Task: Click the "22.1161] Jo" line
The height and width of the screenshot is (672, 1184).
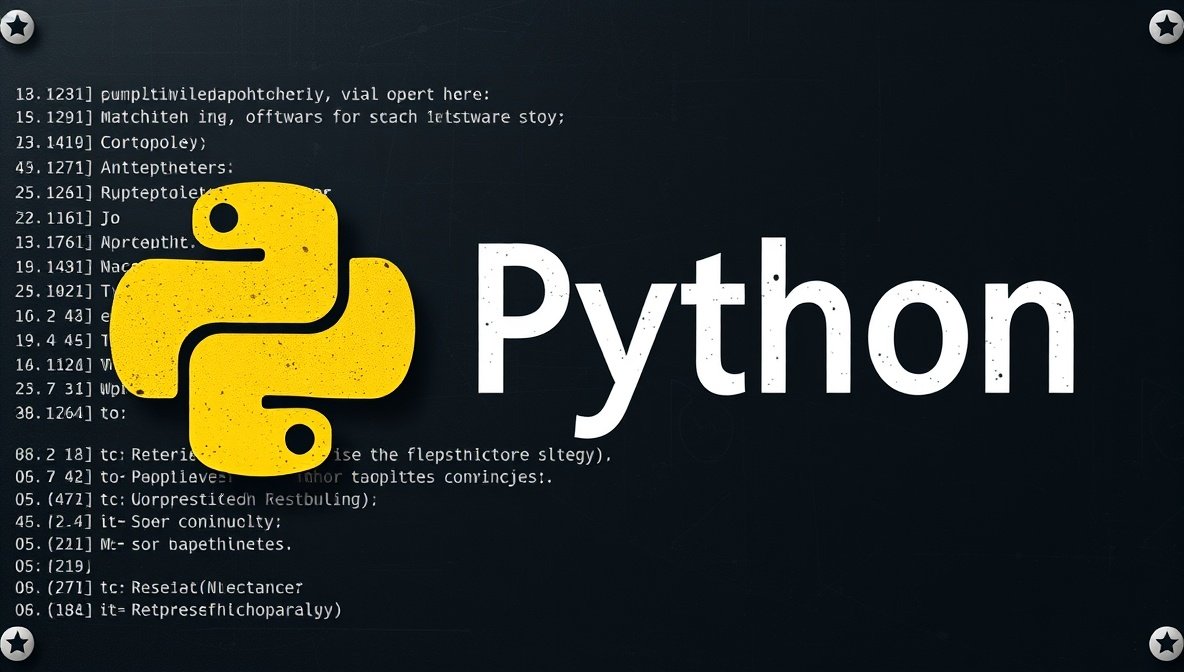Action: coord(68,218)
